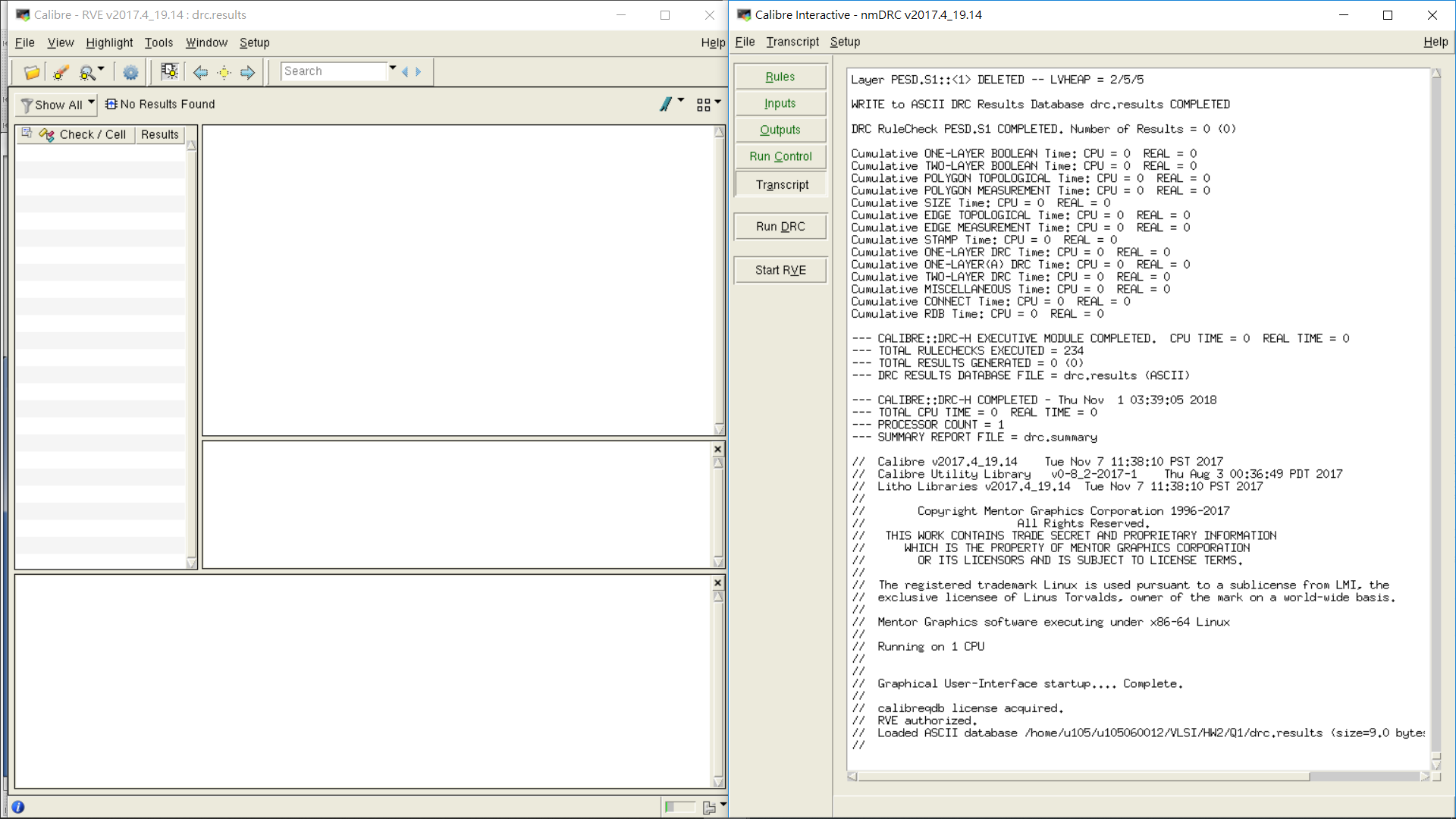The height and width of the screenshot is (819, 1456).
Task: Click the transcript horizontal scrollbar thumb
Action: point(1083,777)
